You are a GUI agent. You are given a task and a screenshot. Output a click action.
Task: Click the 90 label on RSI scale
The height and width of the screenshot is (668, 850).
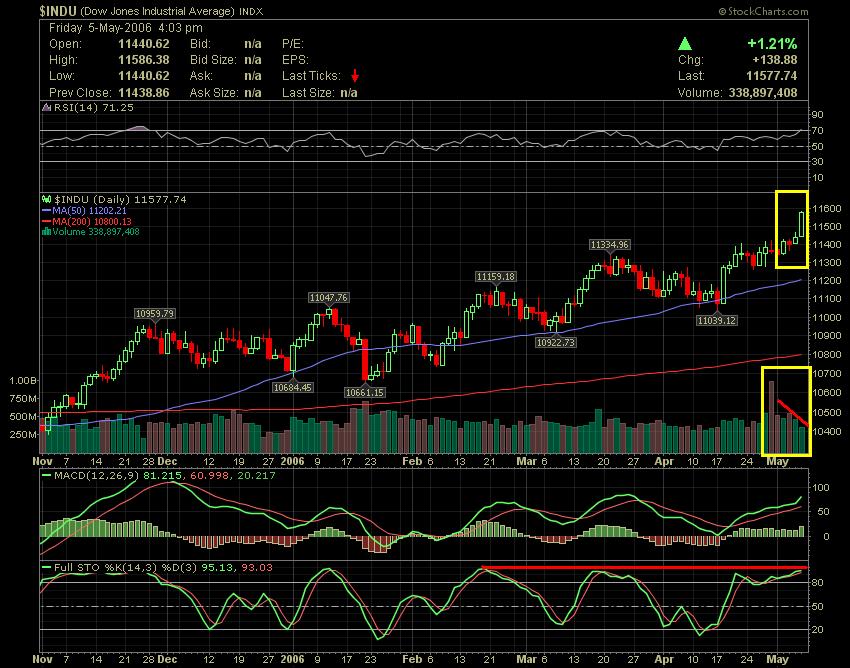pos(817,114)
